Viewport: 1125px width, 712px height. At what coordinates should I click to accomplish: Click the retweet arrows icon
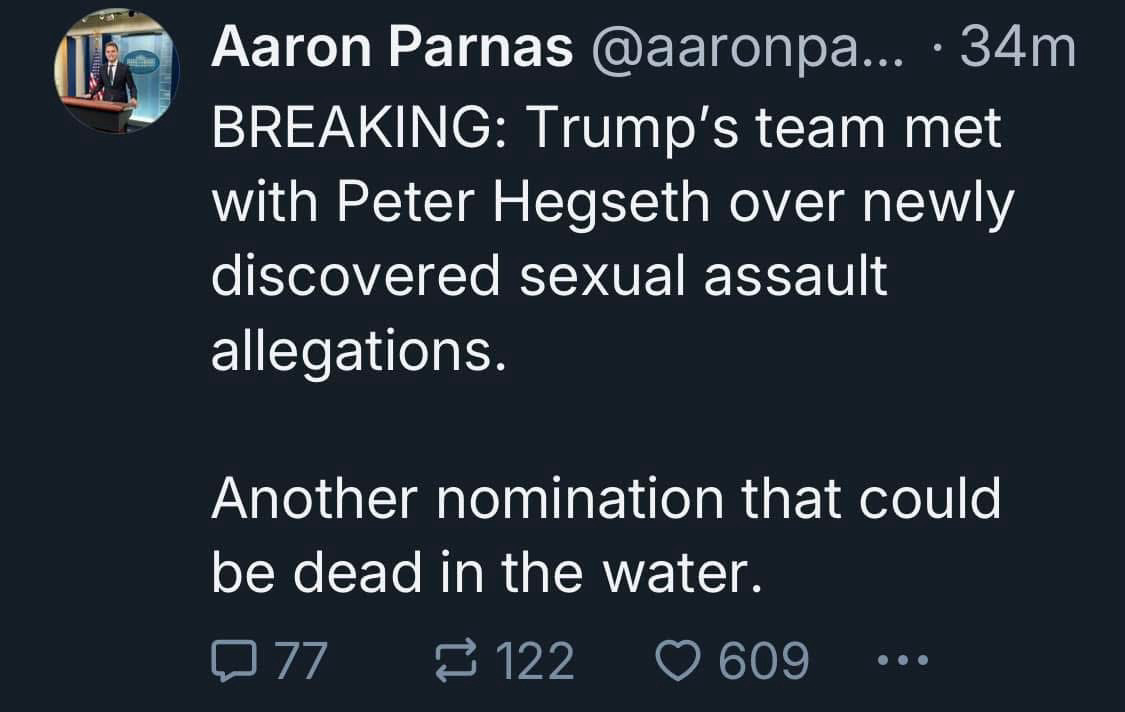454,661
